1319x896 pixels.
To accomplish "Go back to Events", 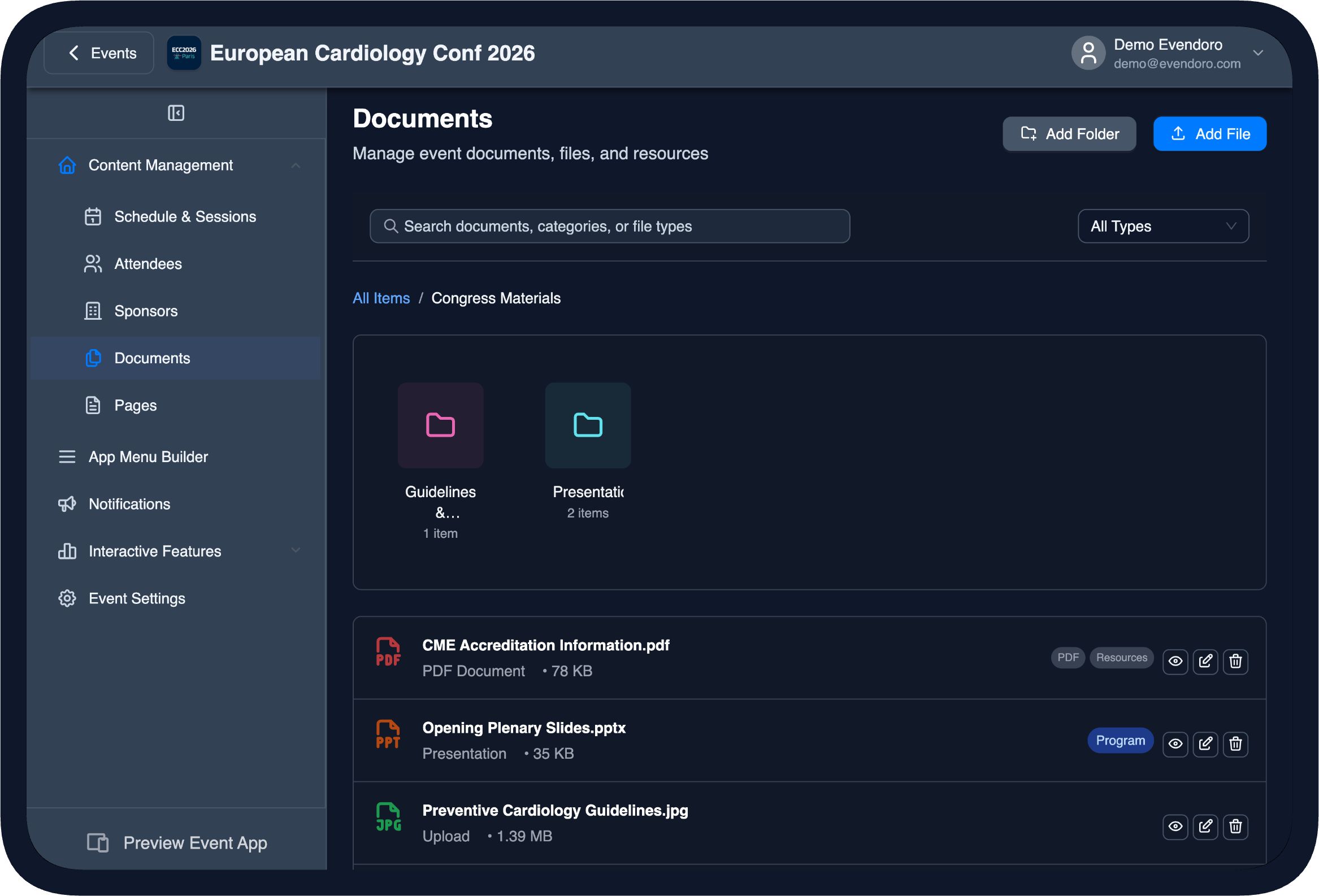I will pos(99,53).
